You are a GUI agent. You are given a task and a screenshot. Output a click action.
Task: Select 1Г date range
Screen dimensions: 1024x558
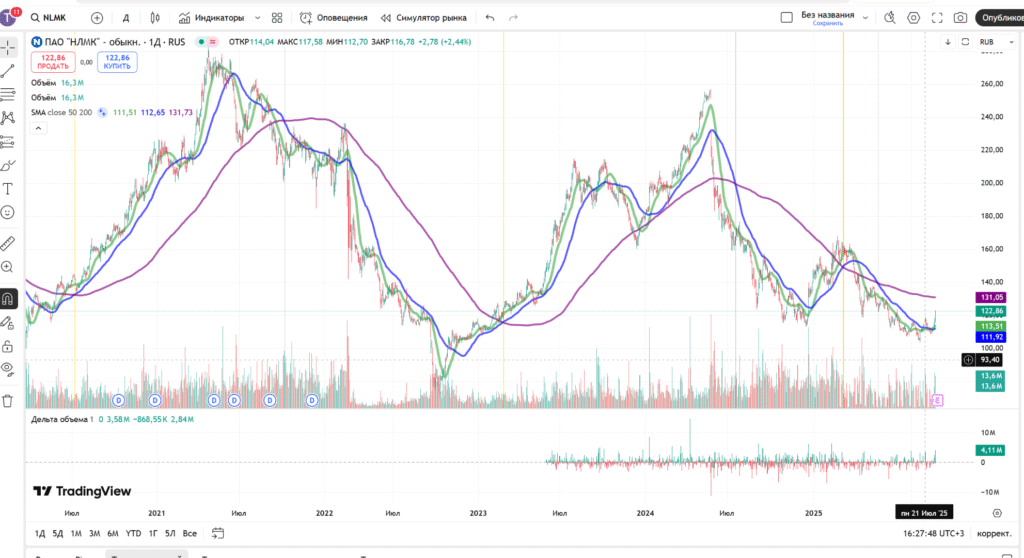tap(153, 533)
